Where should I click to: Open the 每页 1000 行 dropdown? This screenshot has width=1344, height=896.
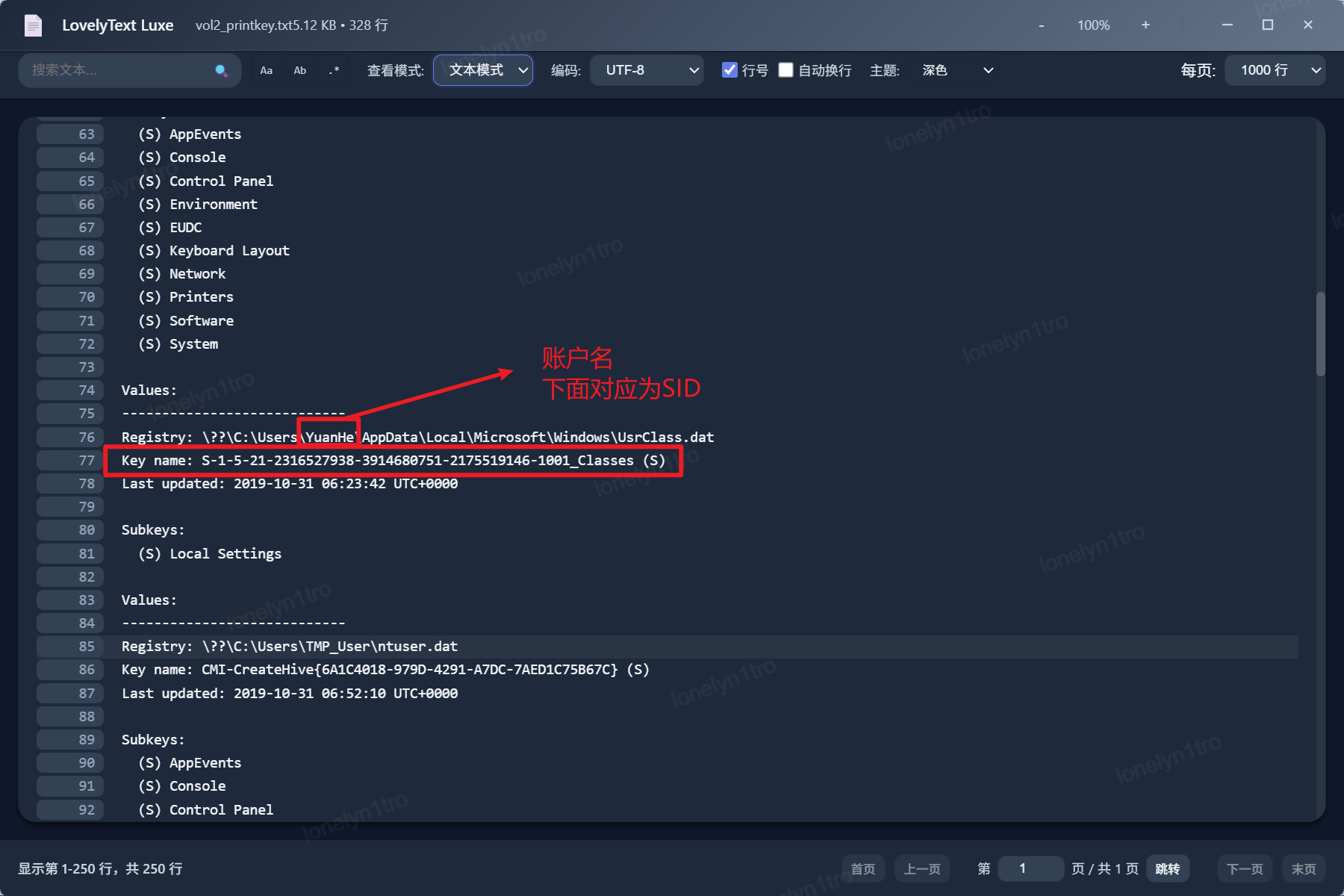(x=1275, y=70)
